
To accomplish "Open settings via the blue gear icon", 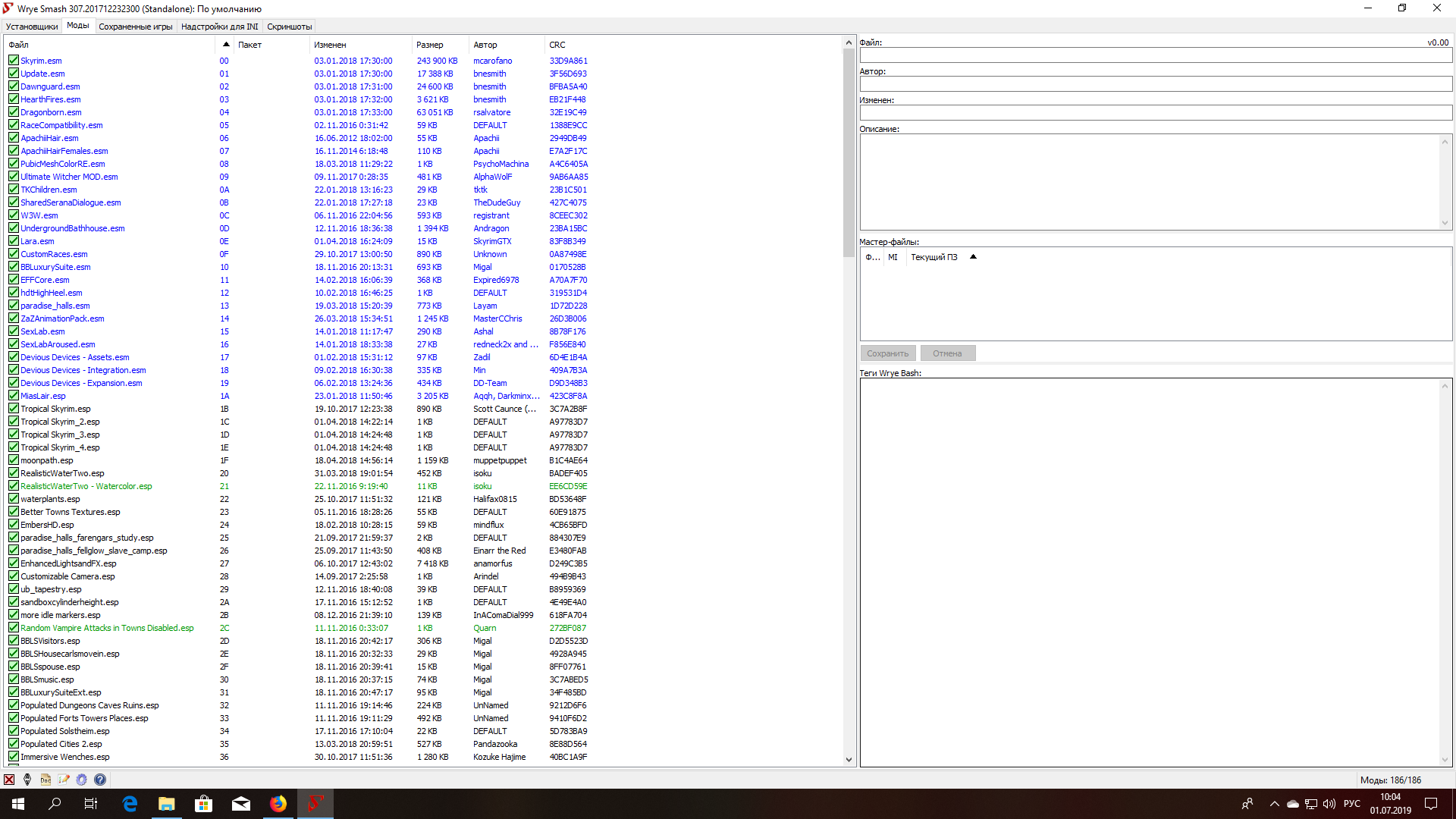I will coord(82,780).
